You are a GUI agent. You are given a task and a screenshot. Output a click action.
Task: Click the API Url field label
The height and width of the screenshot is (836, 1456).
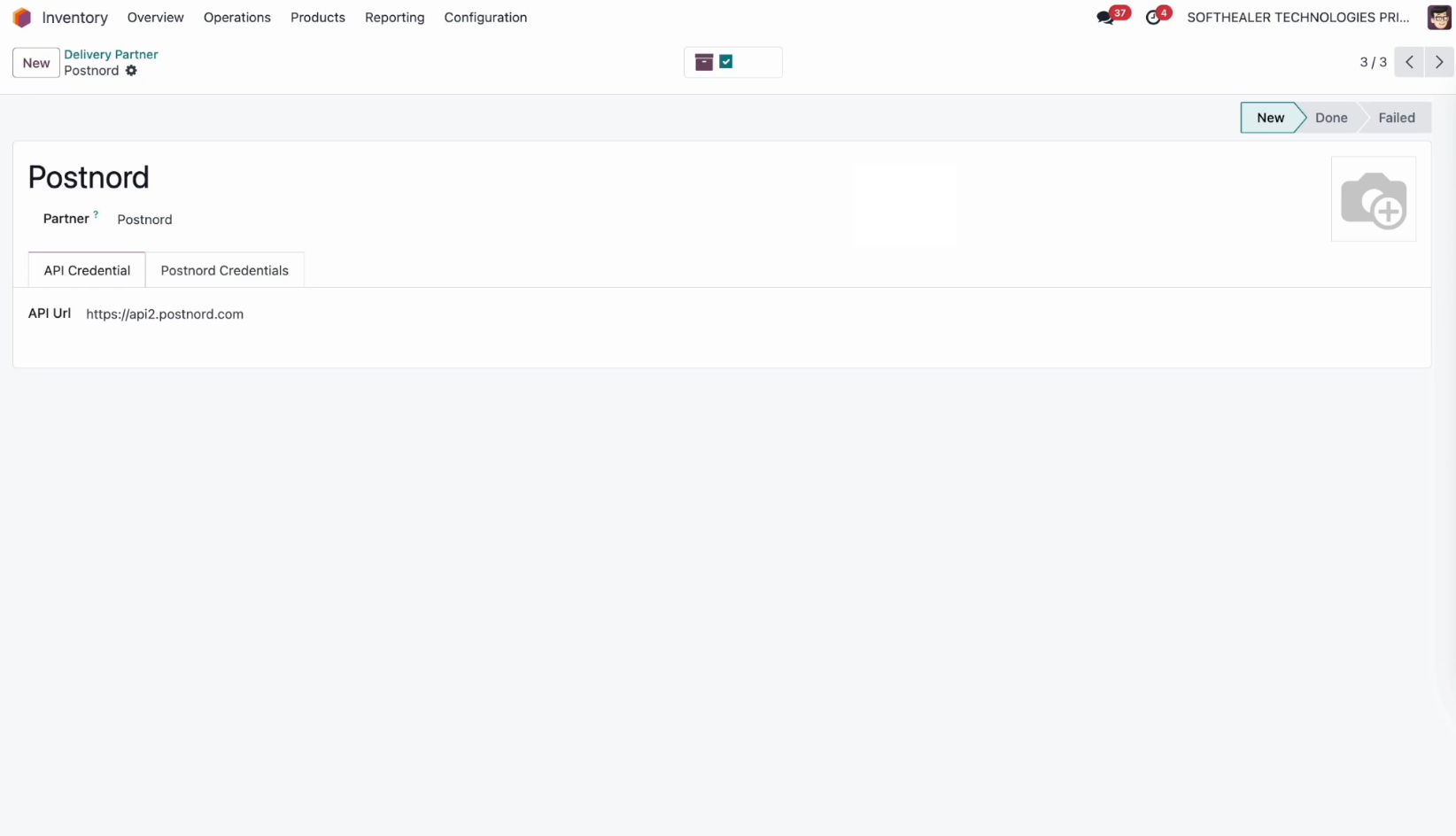tap(50, 313)
